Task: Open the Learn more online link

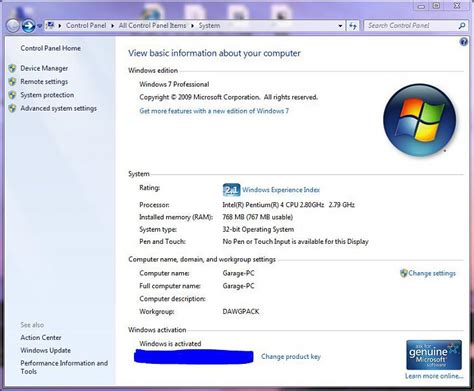Action: tap(434, 376)
